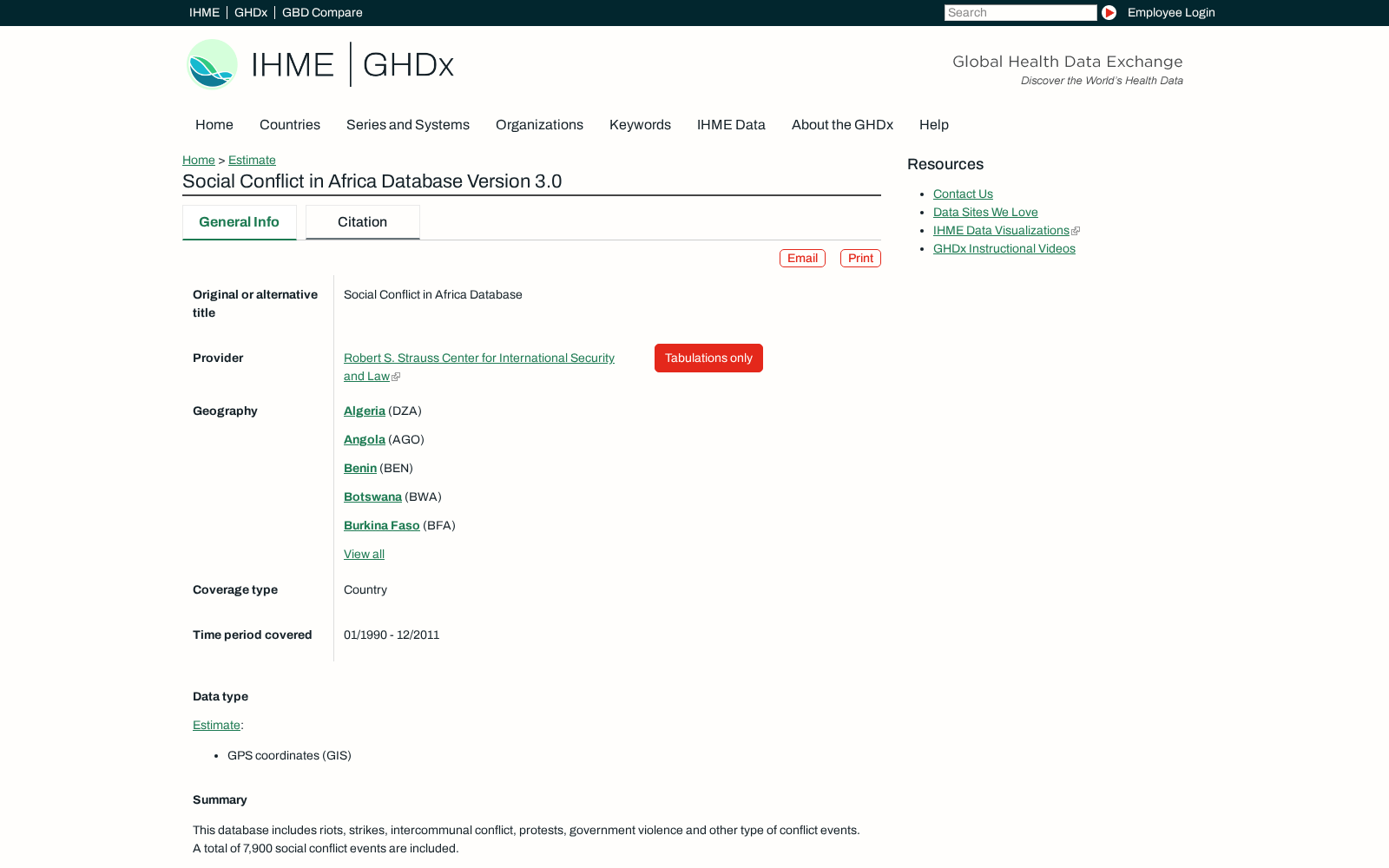Open the Countries menu item
Viewport: 1389px width, 868px height.
pos(290,125)
